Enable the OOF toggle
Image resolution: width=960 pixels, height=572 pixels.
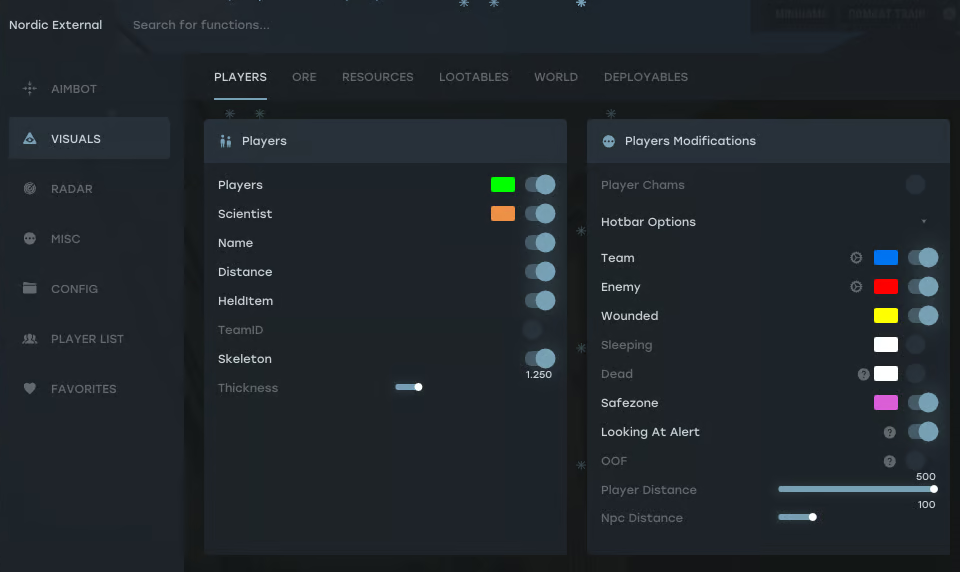pos(915,461)
